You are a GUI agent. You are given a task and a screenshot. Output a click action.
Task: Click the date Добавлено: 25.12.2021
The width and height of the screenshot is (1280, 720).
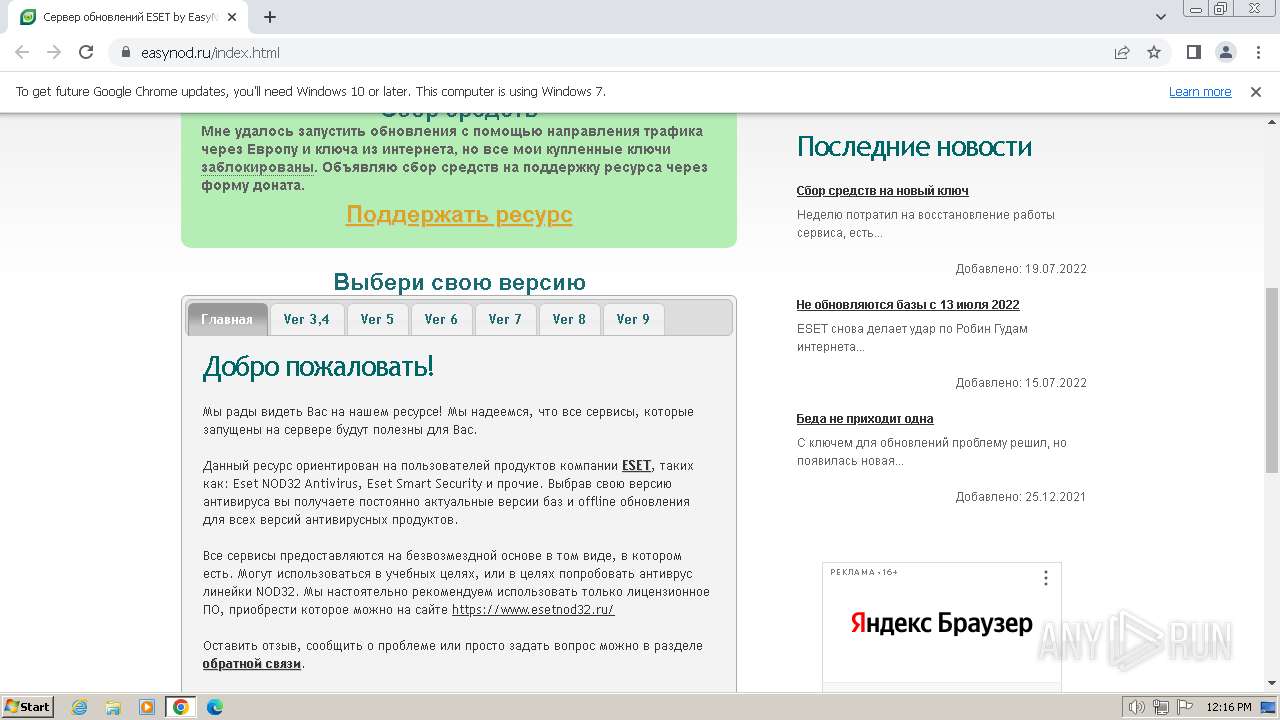pos(1021,497)
